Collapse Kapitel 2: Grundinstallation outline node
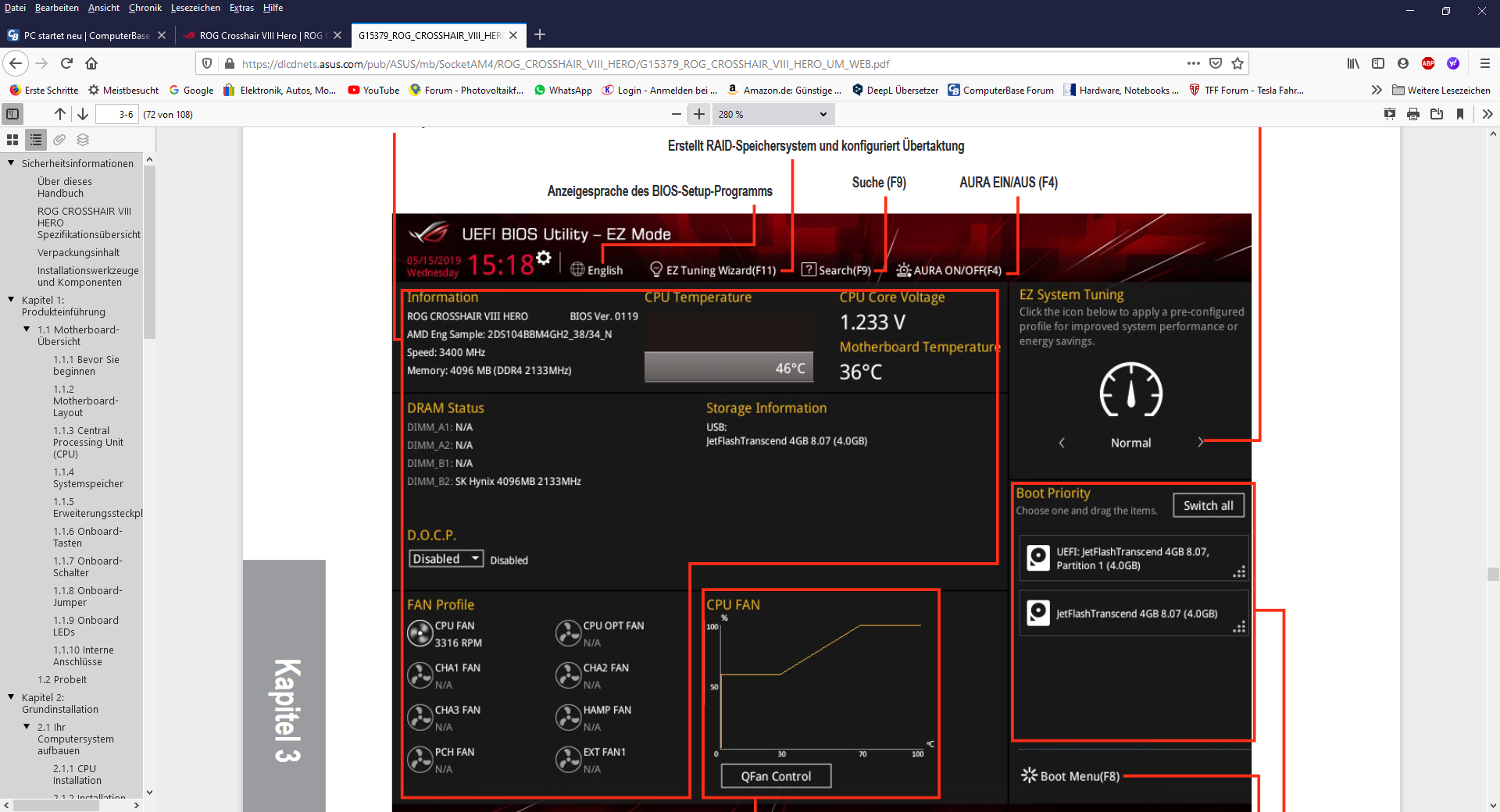1500x812 pixels. (x=11, y=697)
